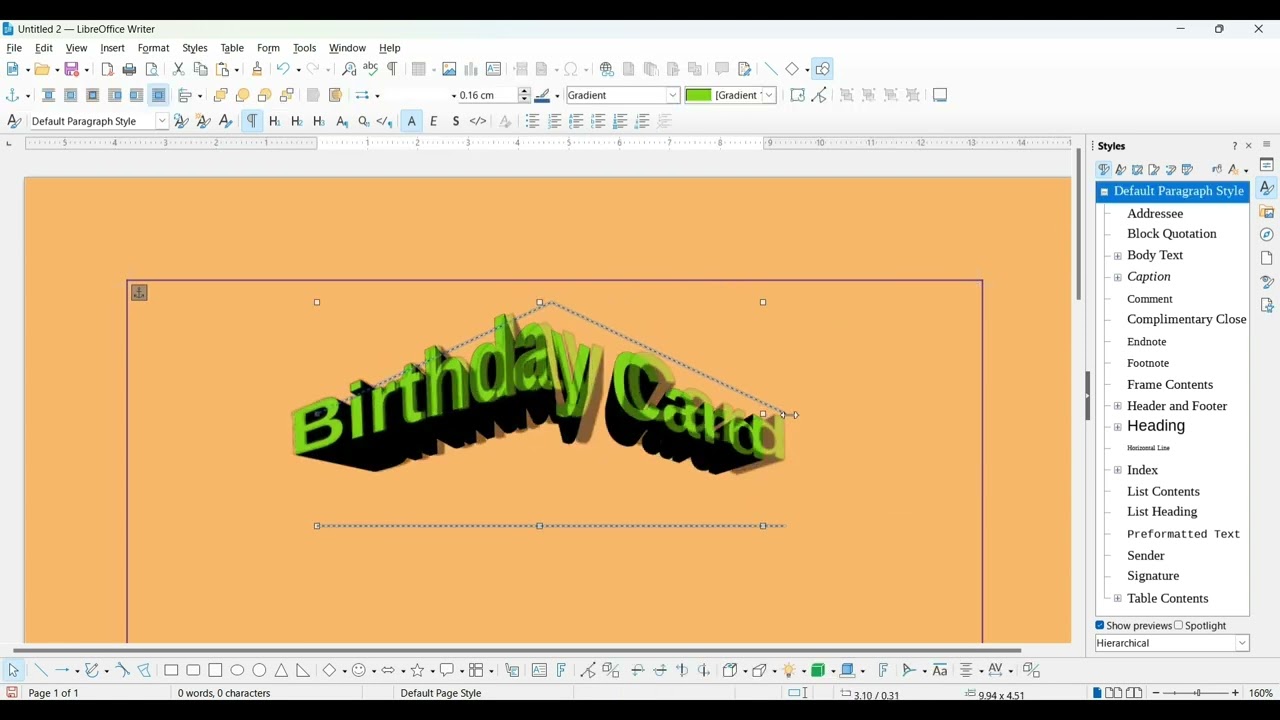Click the Undo arrow icon
Screen dimensions: 1280x720
[283, 69]
